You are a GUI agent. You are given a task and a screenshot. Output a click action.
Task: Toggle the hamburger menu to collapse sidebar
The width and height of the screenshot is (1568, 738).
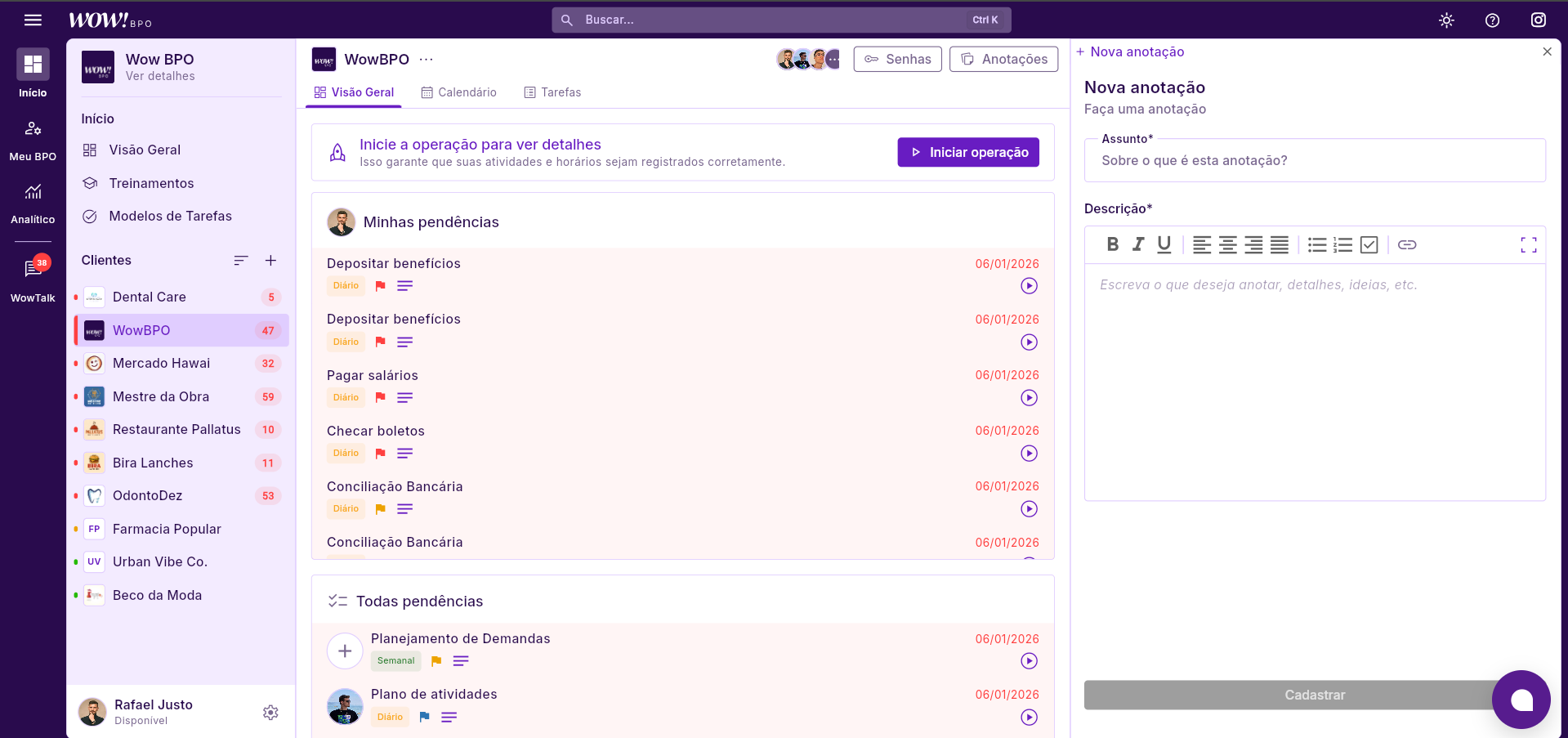click(33, 20)
